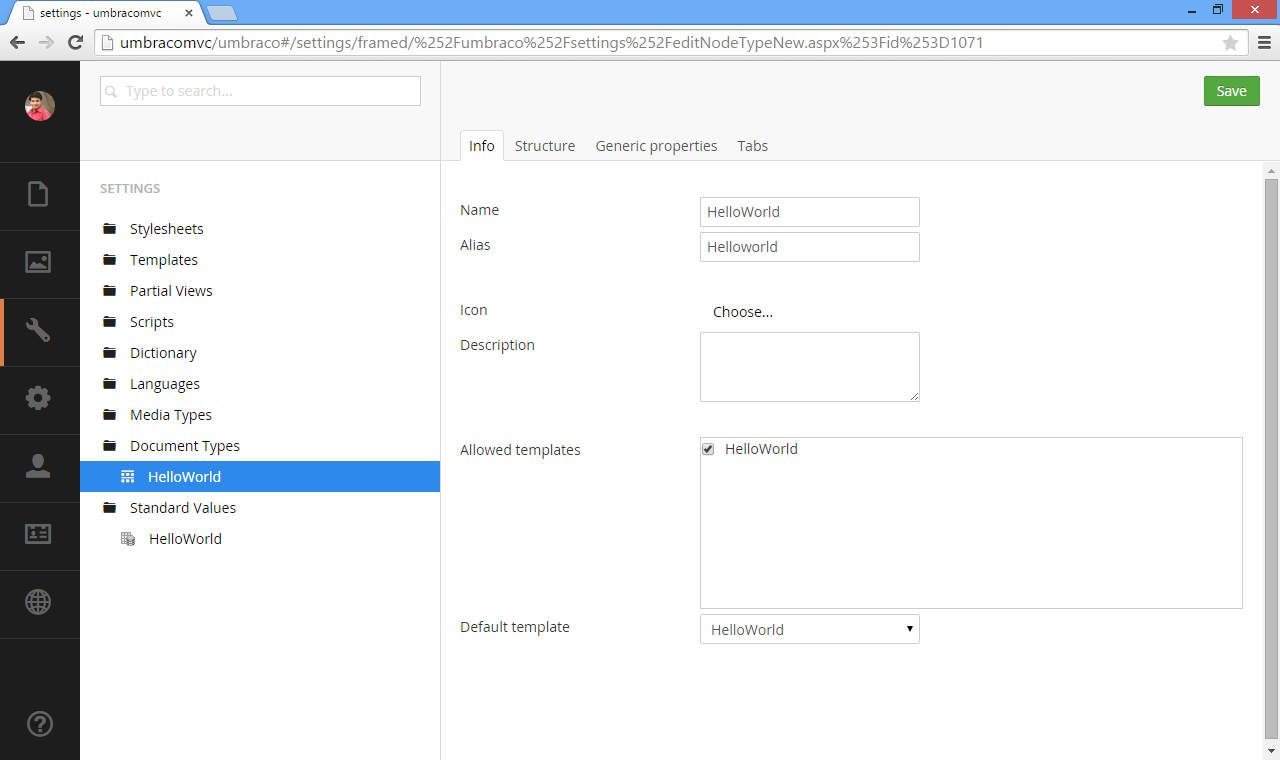Click the Help question mark icon

click(40, 723)
